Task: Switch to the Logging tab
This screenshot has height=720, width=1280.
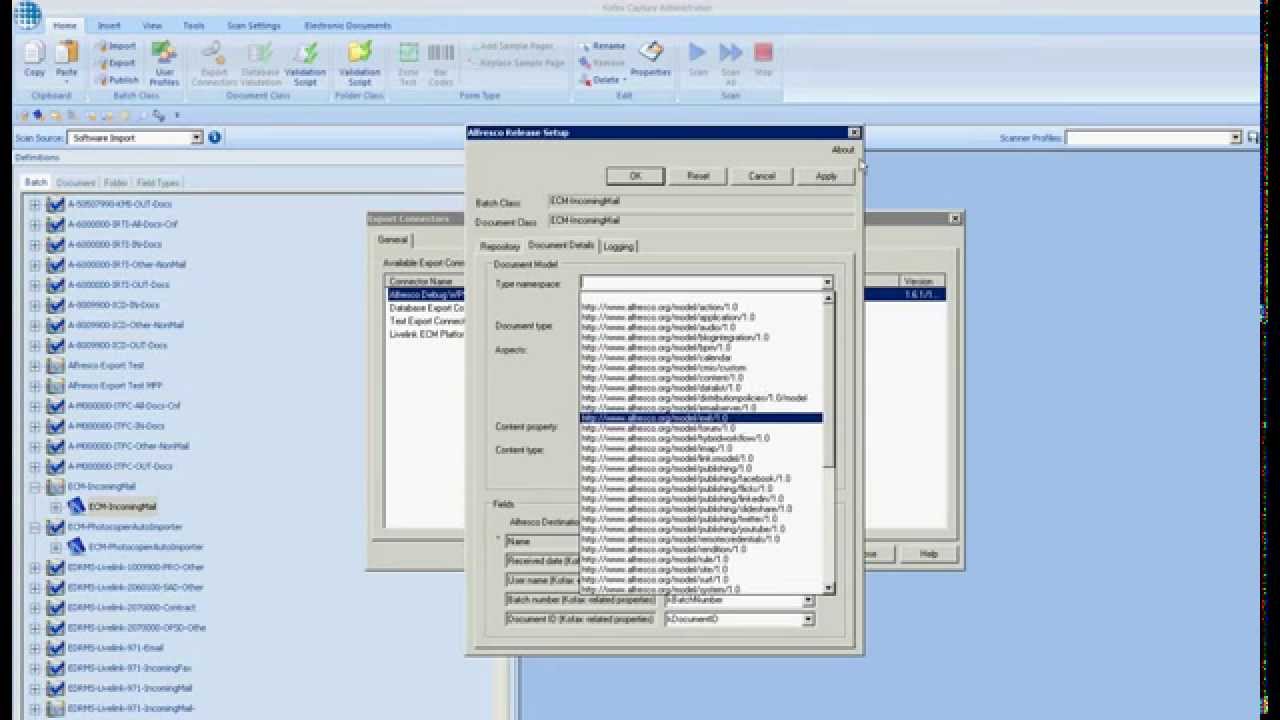Action: click(618, 246)
